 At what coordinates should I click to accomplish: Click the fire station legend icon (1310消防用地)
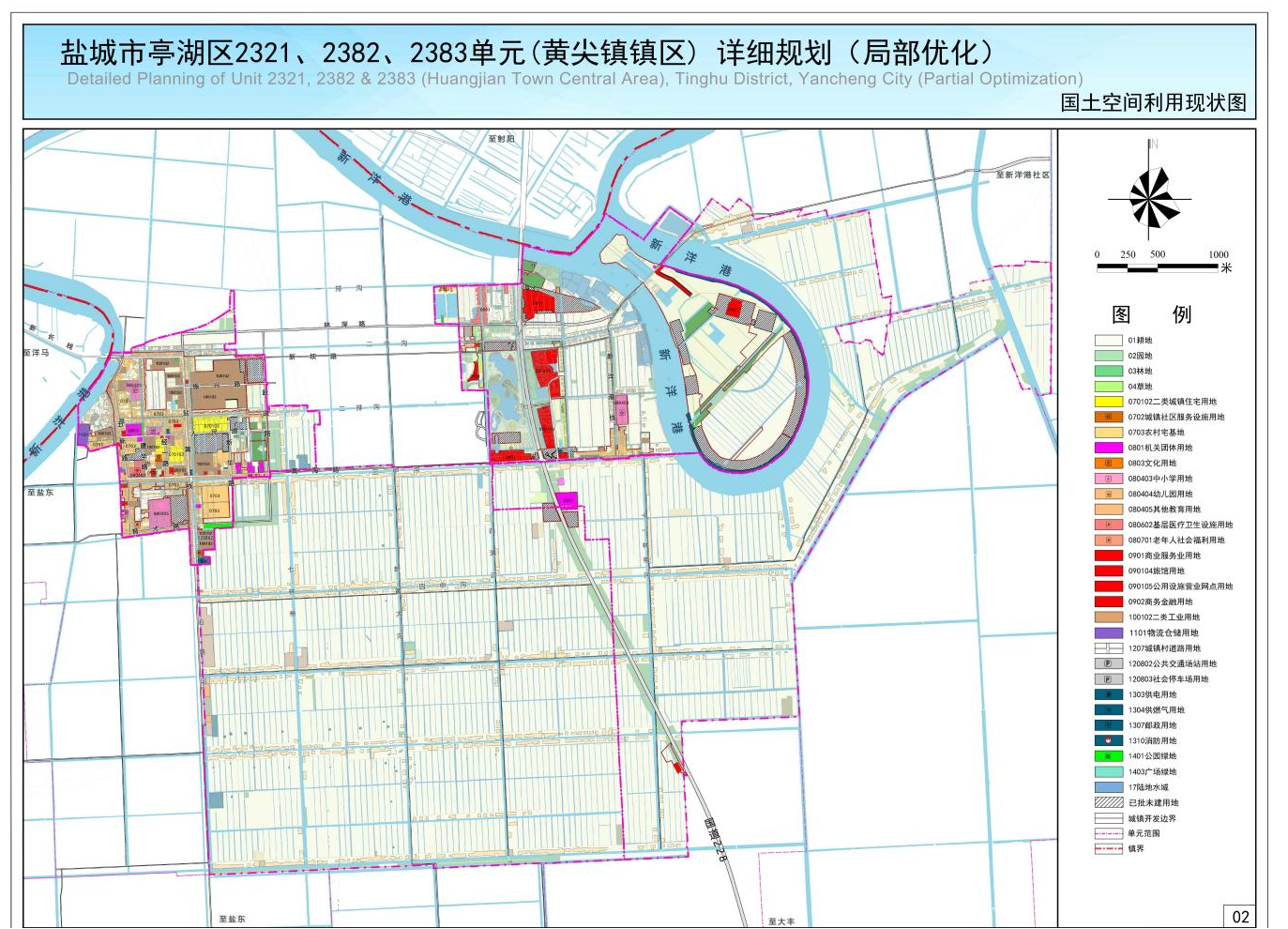tap(1108, 740)
